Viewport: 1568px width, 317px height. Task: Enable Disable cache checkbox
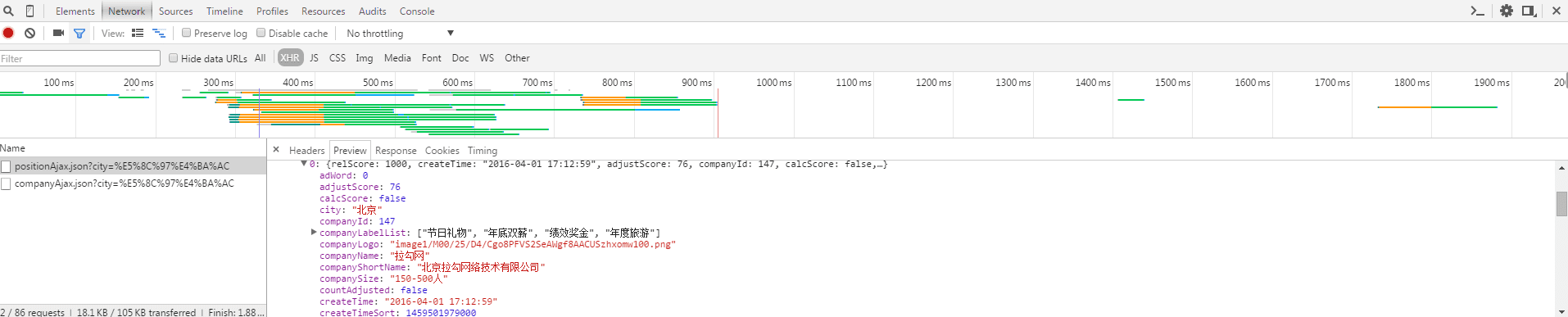coord(261,33)
